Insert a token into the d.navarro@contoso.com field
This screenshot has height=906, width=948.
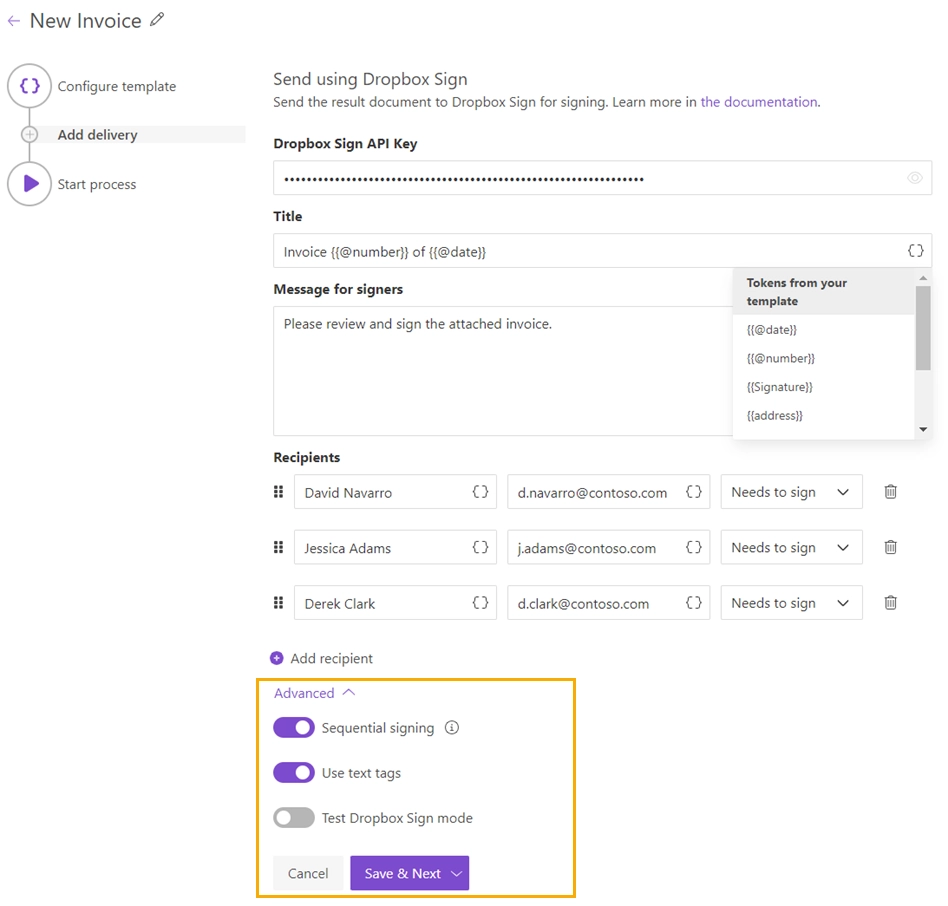pos(693,492)
